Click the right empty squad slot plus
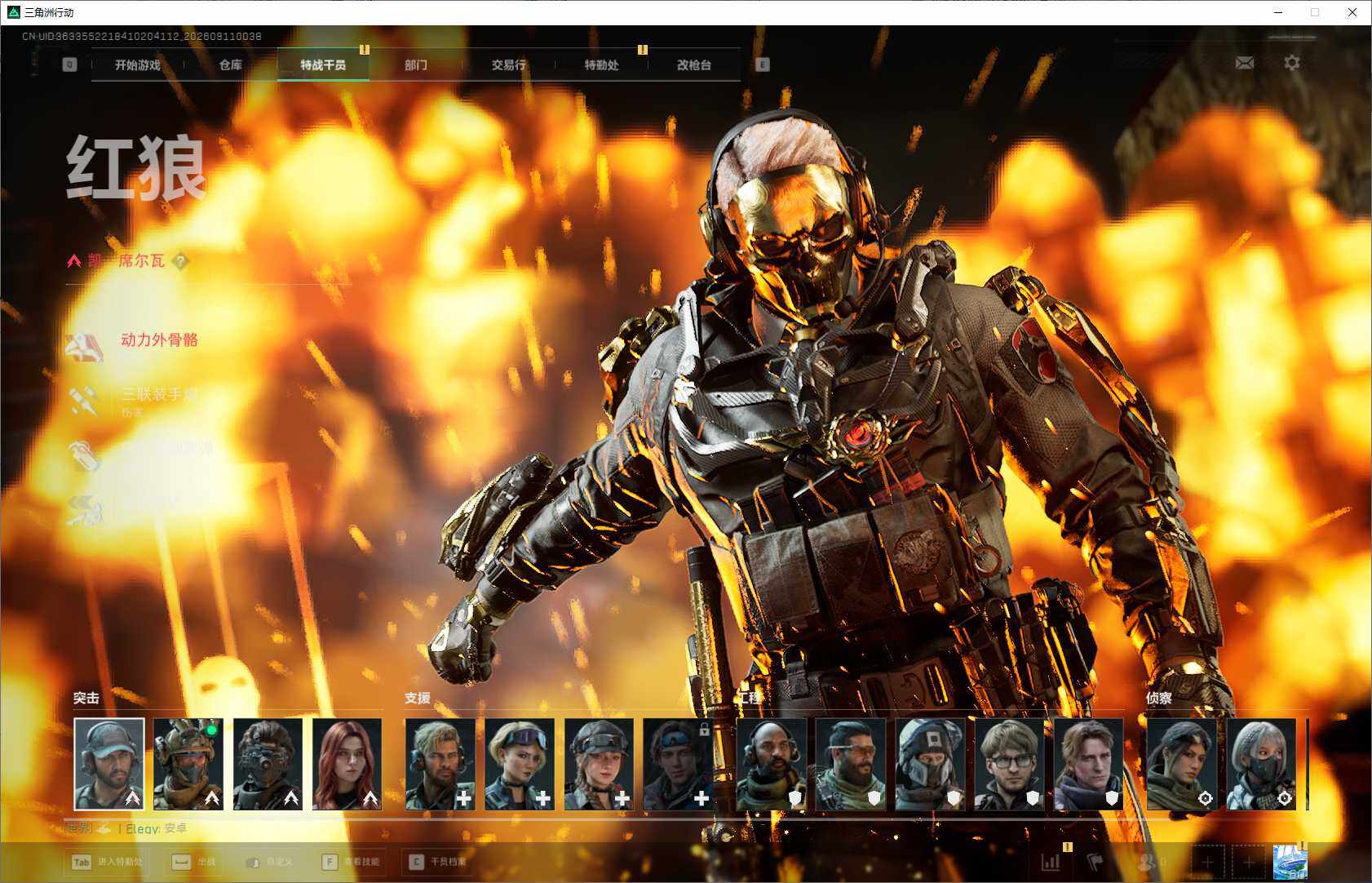 [x=1248, y=862]
